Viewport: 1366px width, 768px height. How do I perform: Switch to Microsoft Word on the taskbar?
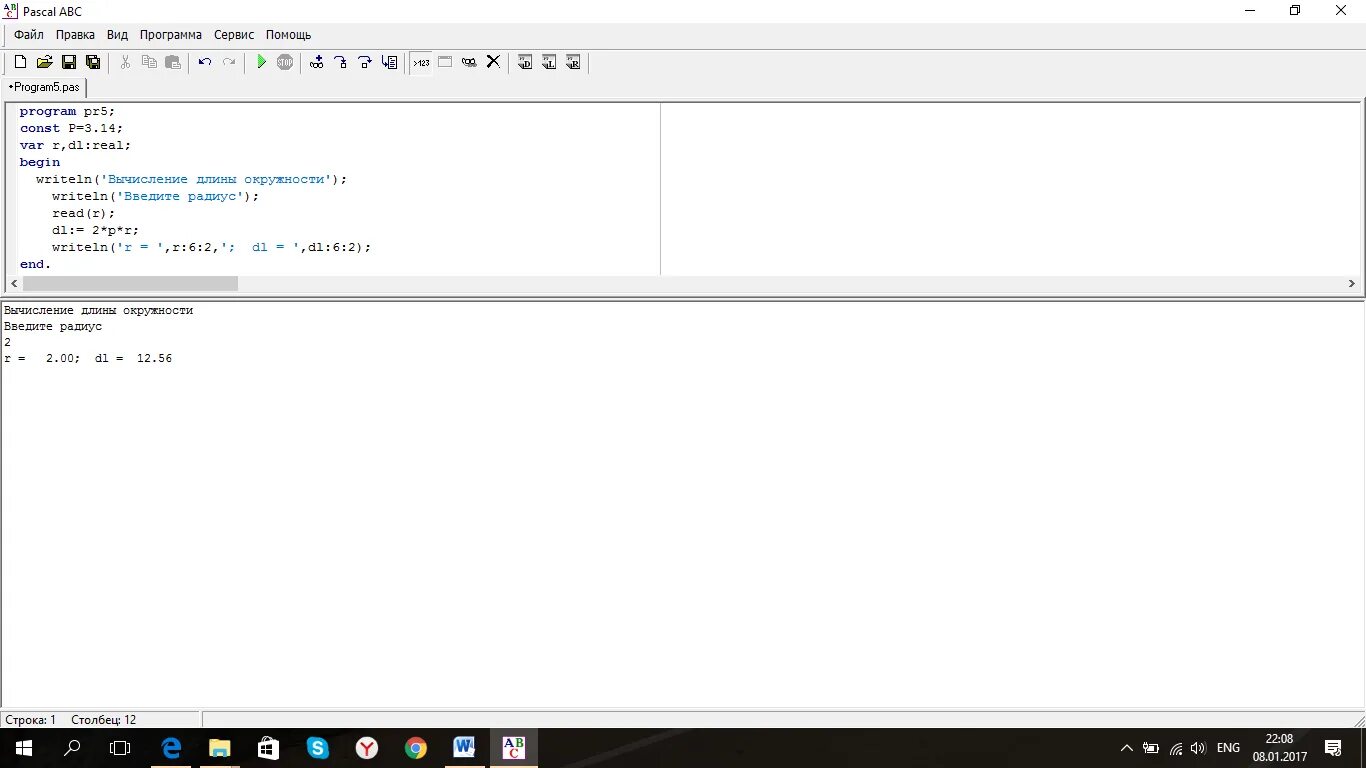464,748
